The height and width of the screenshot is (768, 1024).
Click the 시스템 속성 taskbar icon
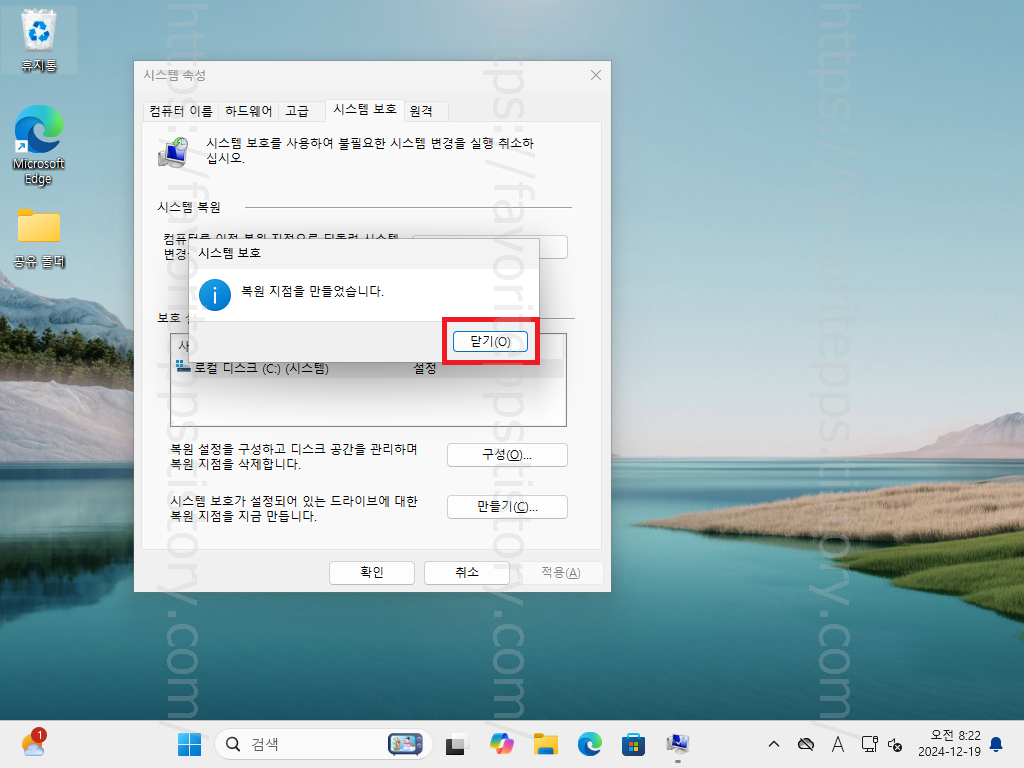pos(677,744)
